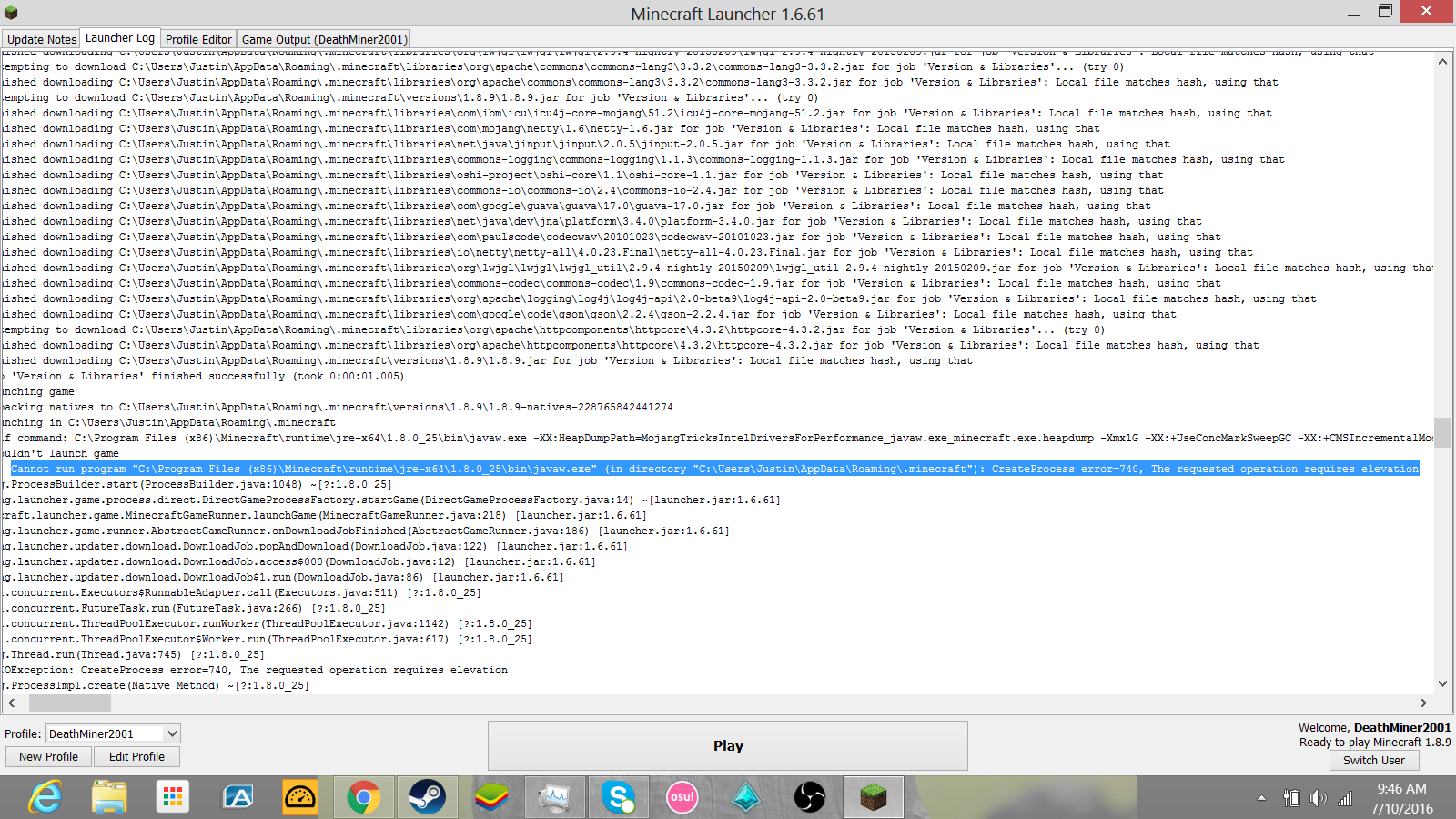The height and width of the screenshot is (819, 1456).
Task: Minimize the Minecraft Launcher window
Action: coord(1353,13)
